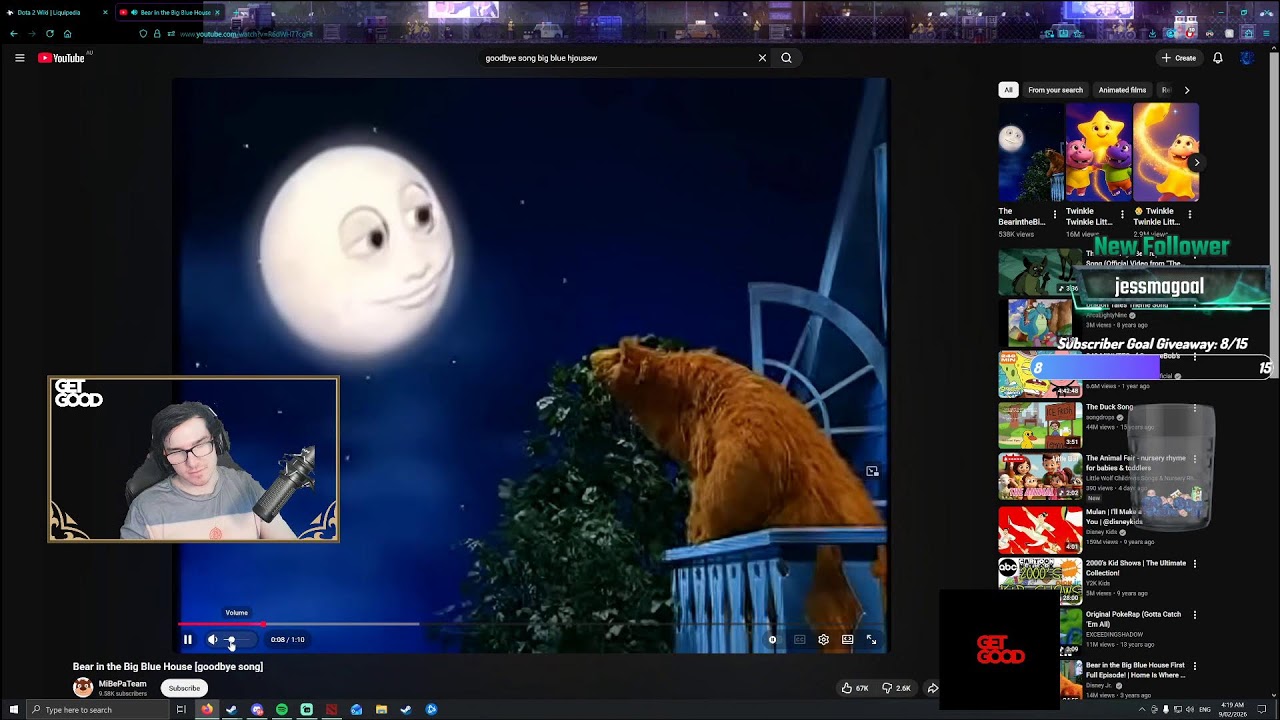Open 'The Animal Fair' nursery rhyme title
The height and width of the screenshot is (720, 1280).
click(x=1136, y=463)
